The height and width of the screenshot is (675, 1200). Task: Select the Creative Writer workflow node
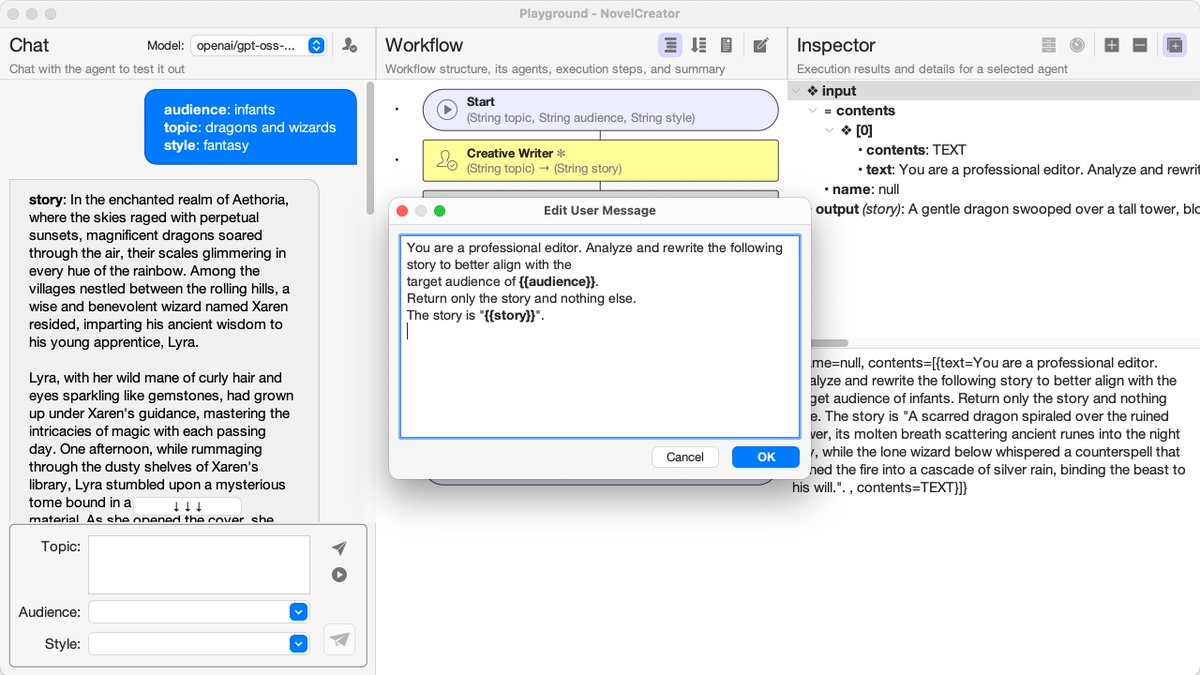click(x=600, y=161)
